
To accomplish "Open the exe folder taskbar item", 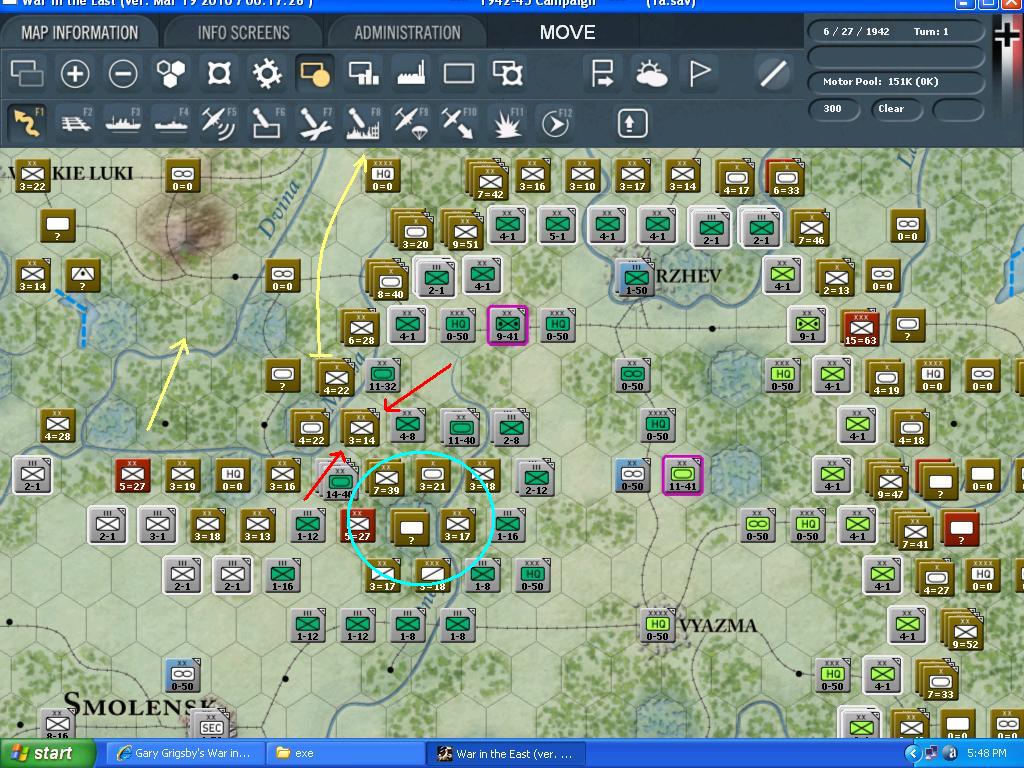I will pos(345,754).
